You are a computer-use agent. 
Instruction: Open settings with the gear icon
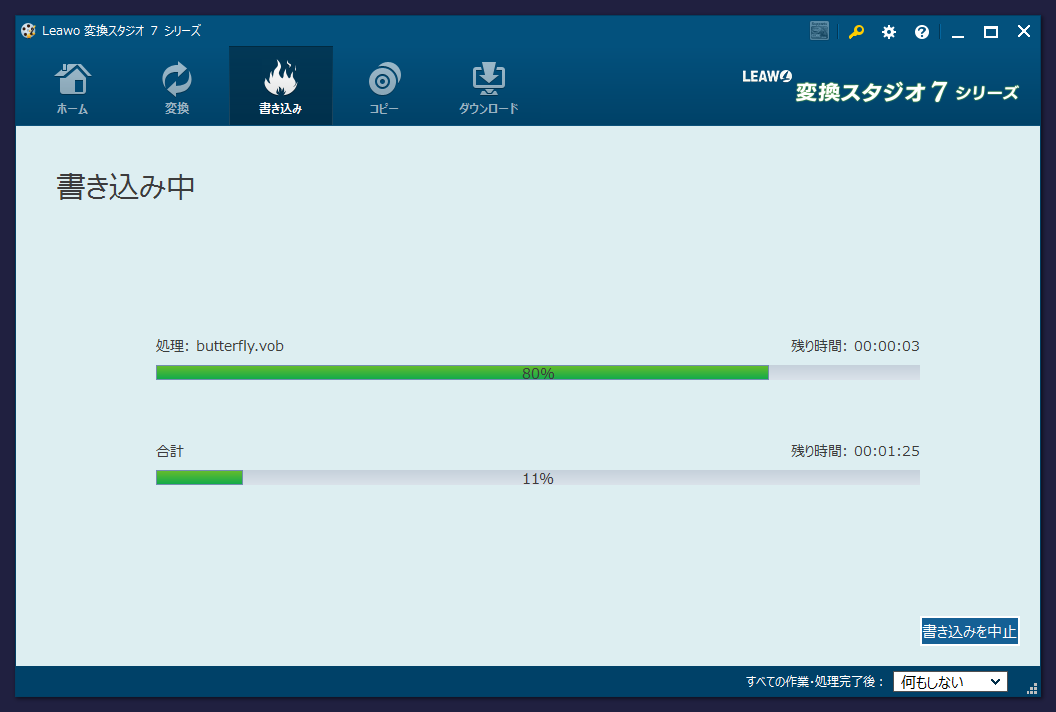[x=889, y=32]
